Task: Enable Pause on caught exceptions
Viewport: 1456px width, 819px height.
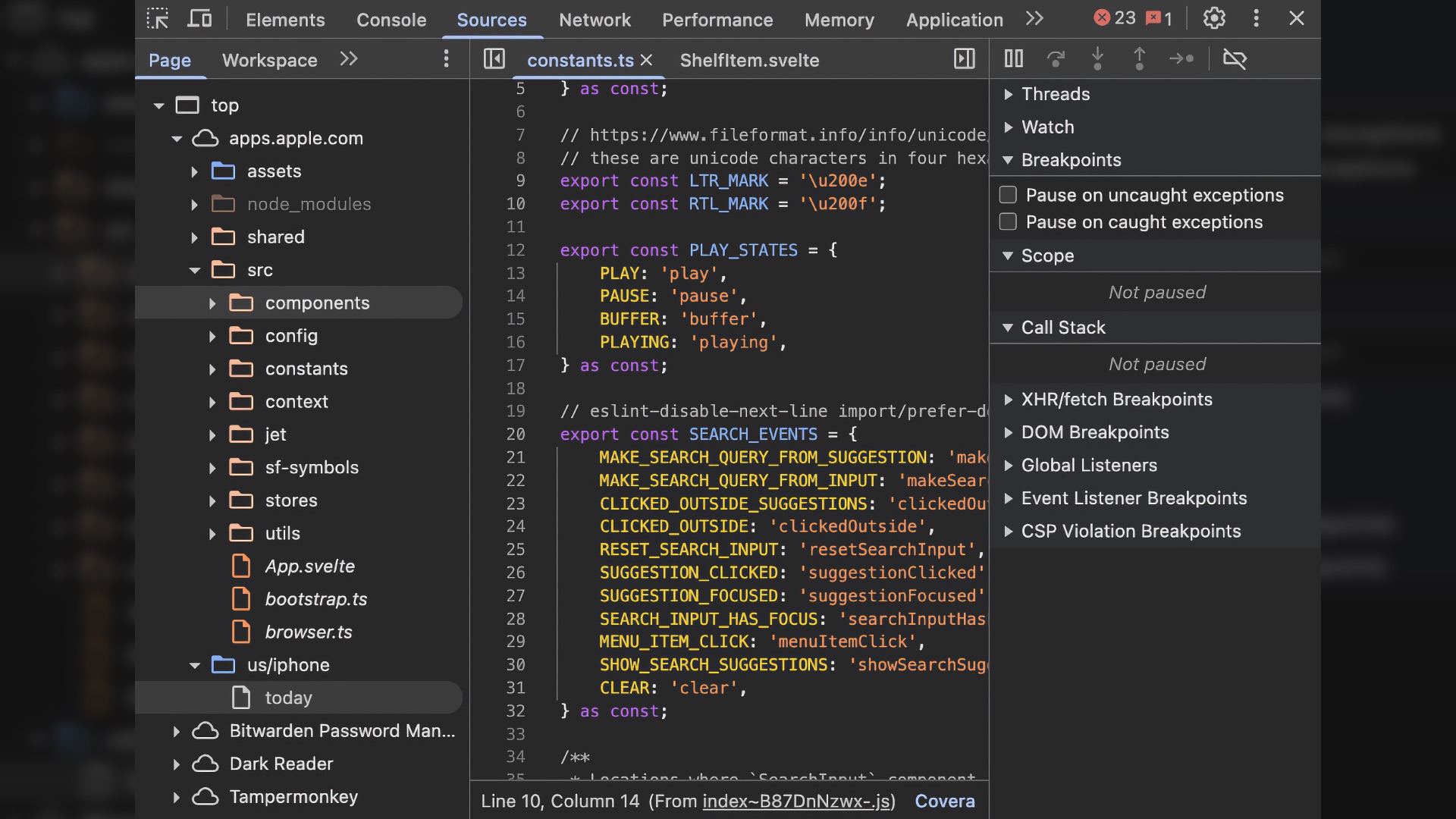Action: (1008, 222)
